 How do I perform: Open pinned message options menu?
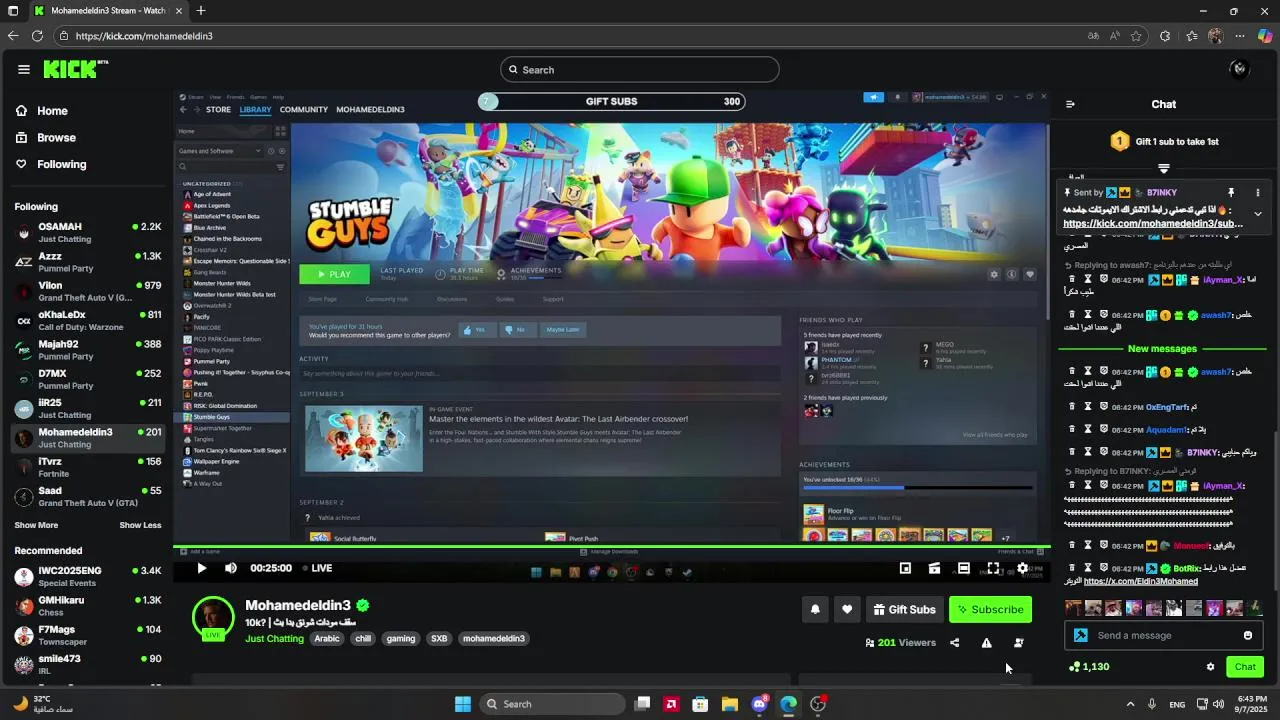tap(1258, 192)
